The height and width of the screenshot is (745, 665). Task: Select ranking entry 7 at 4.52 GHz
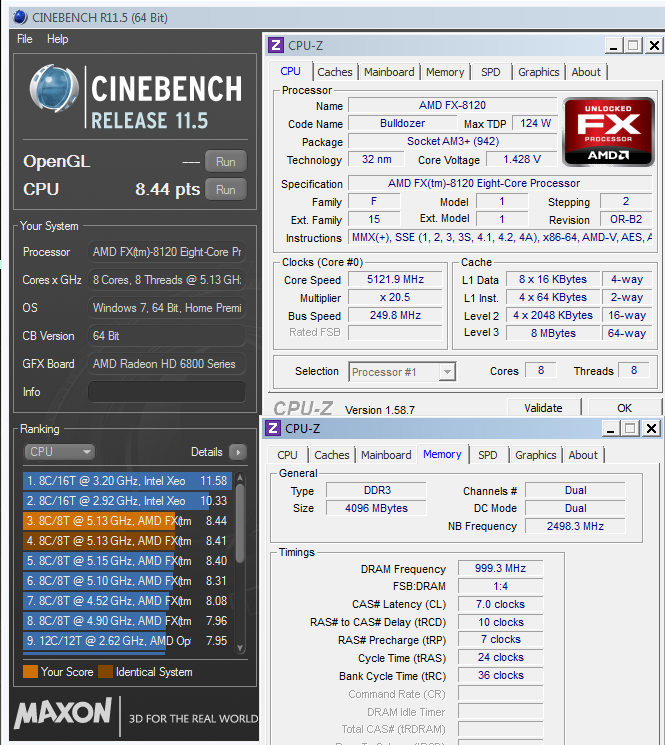pos(127,601)
